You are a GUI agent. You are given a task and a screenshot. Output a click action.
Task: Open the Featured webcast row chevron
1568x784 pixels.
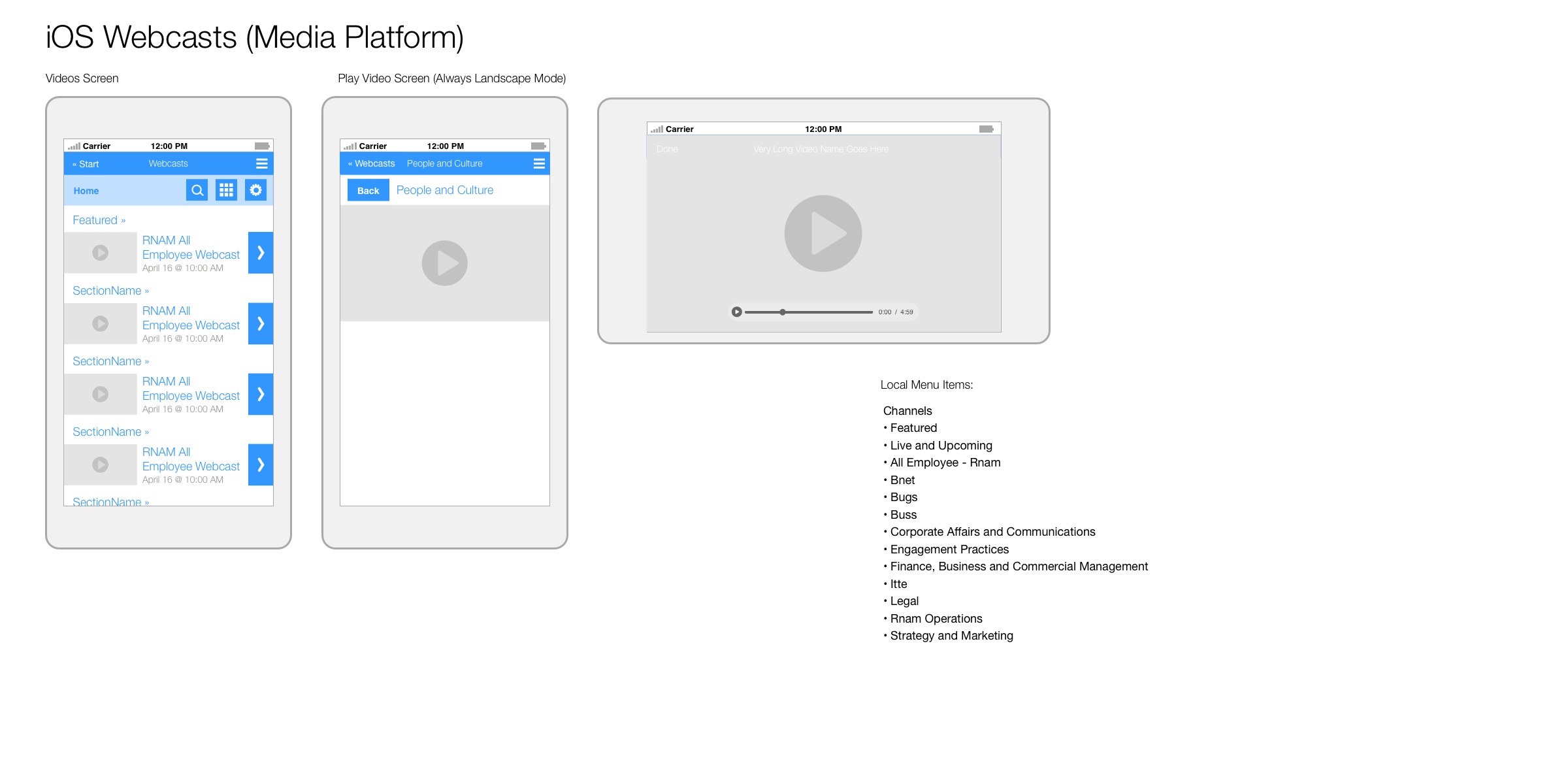tap(260, 253)
